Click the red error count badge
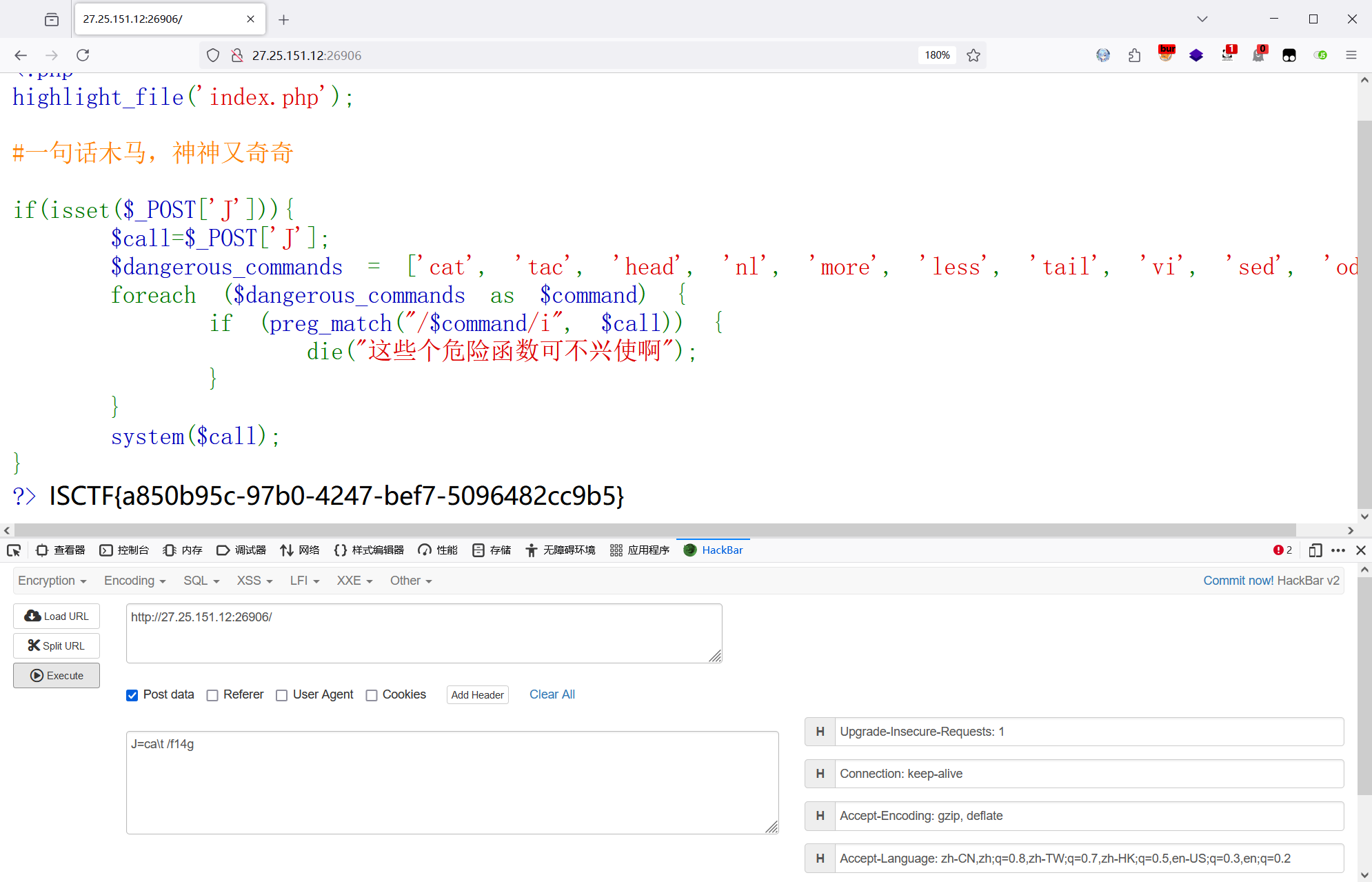 1282,550
